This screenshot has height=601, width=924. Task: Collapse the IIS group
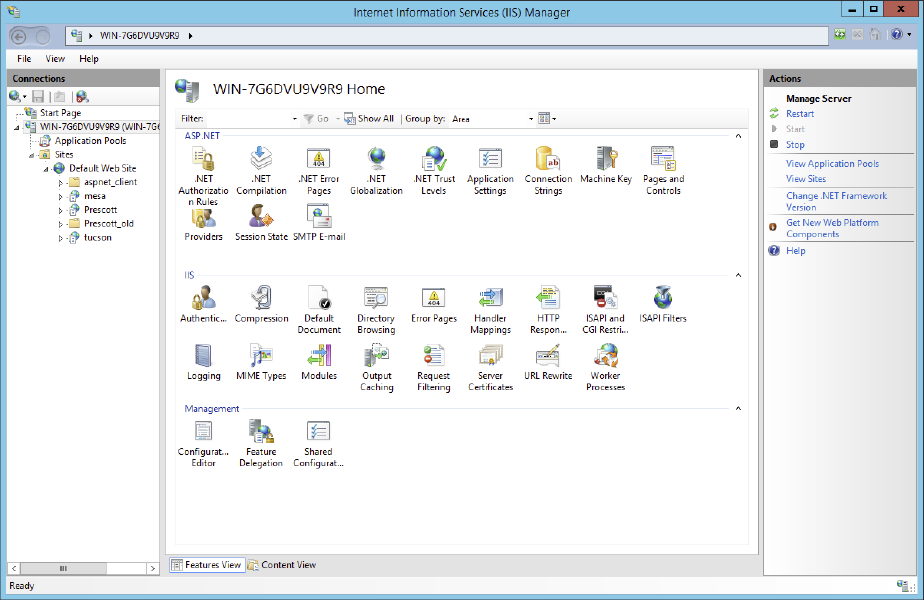pyautogui.click(x=738, y=275)
